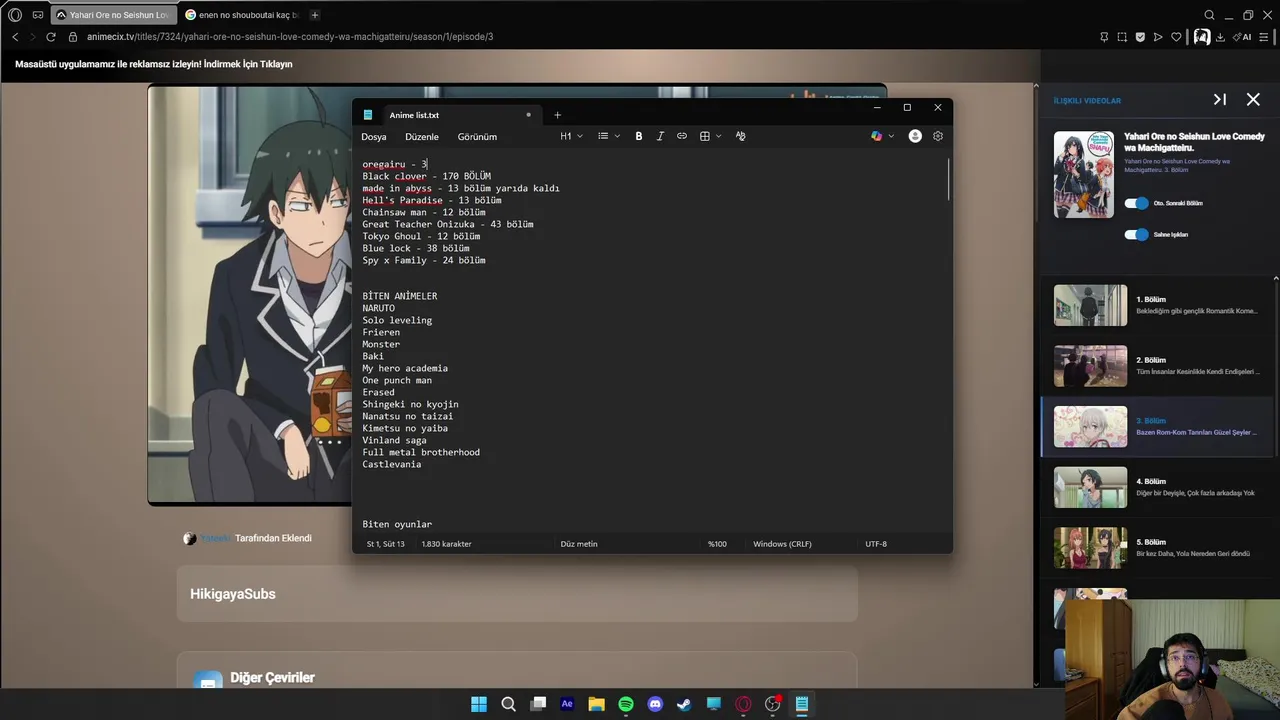Open After Effects from taskbar
The height and width of the screenshot is (720, 1280).
567,704
